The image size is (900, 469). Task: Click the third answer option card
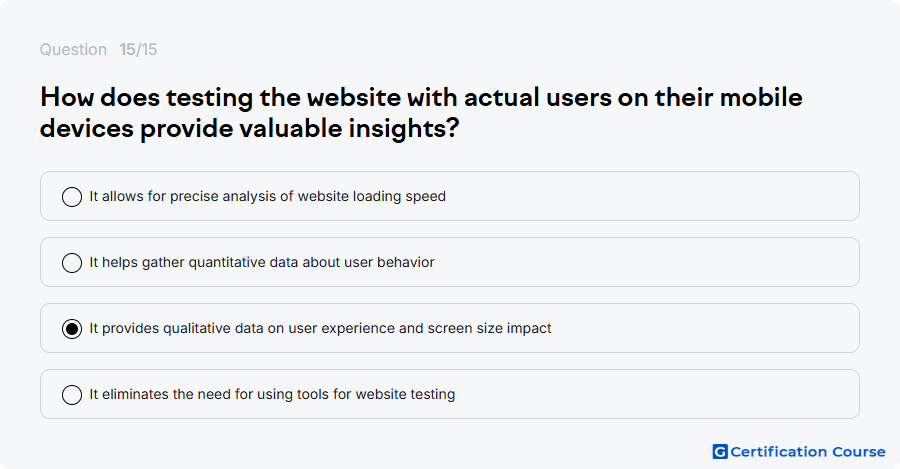click(x=450, y=328)
